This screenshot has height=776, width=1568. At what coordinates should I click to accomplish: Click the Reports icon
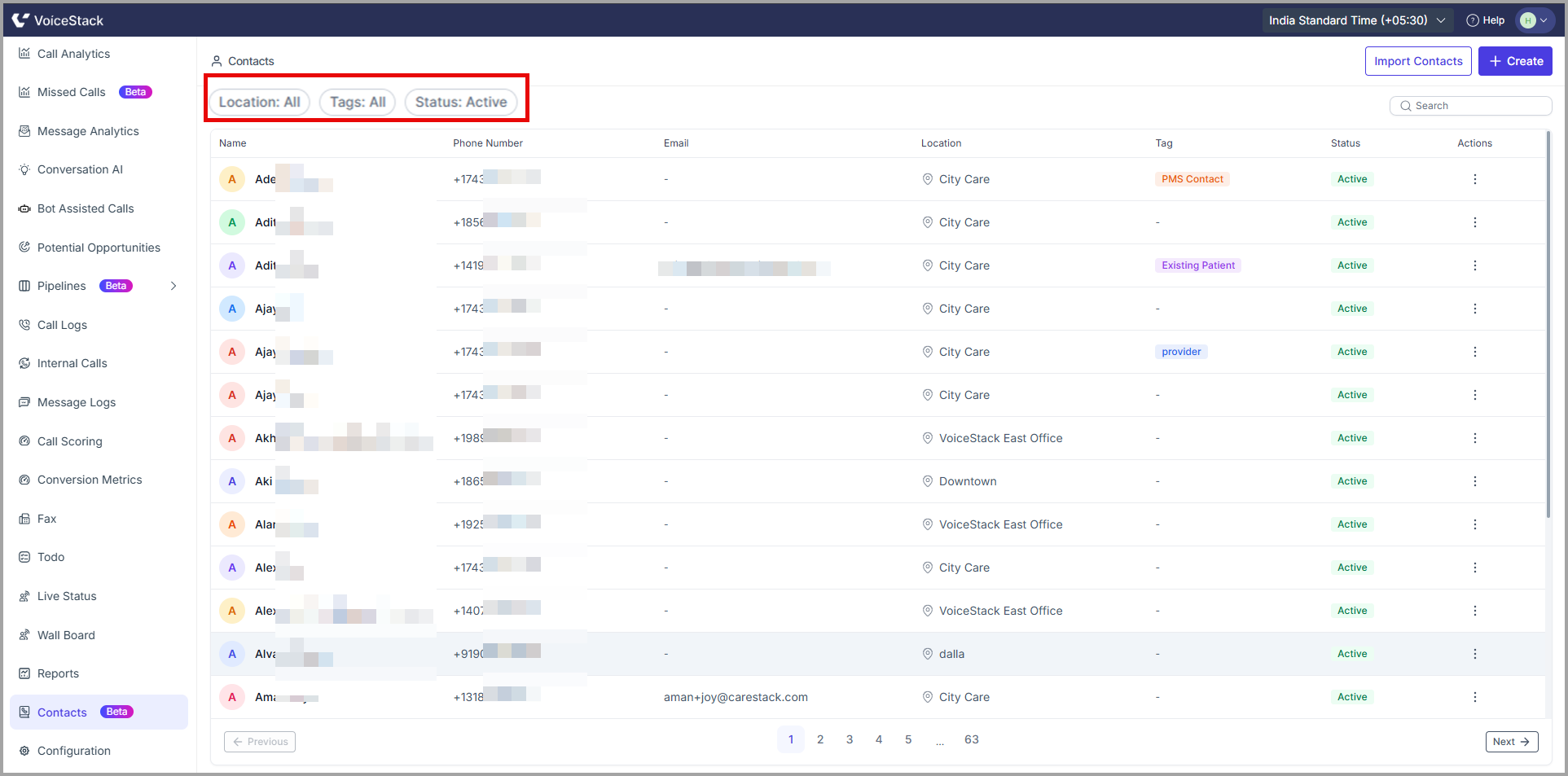[x=24, y=673]
